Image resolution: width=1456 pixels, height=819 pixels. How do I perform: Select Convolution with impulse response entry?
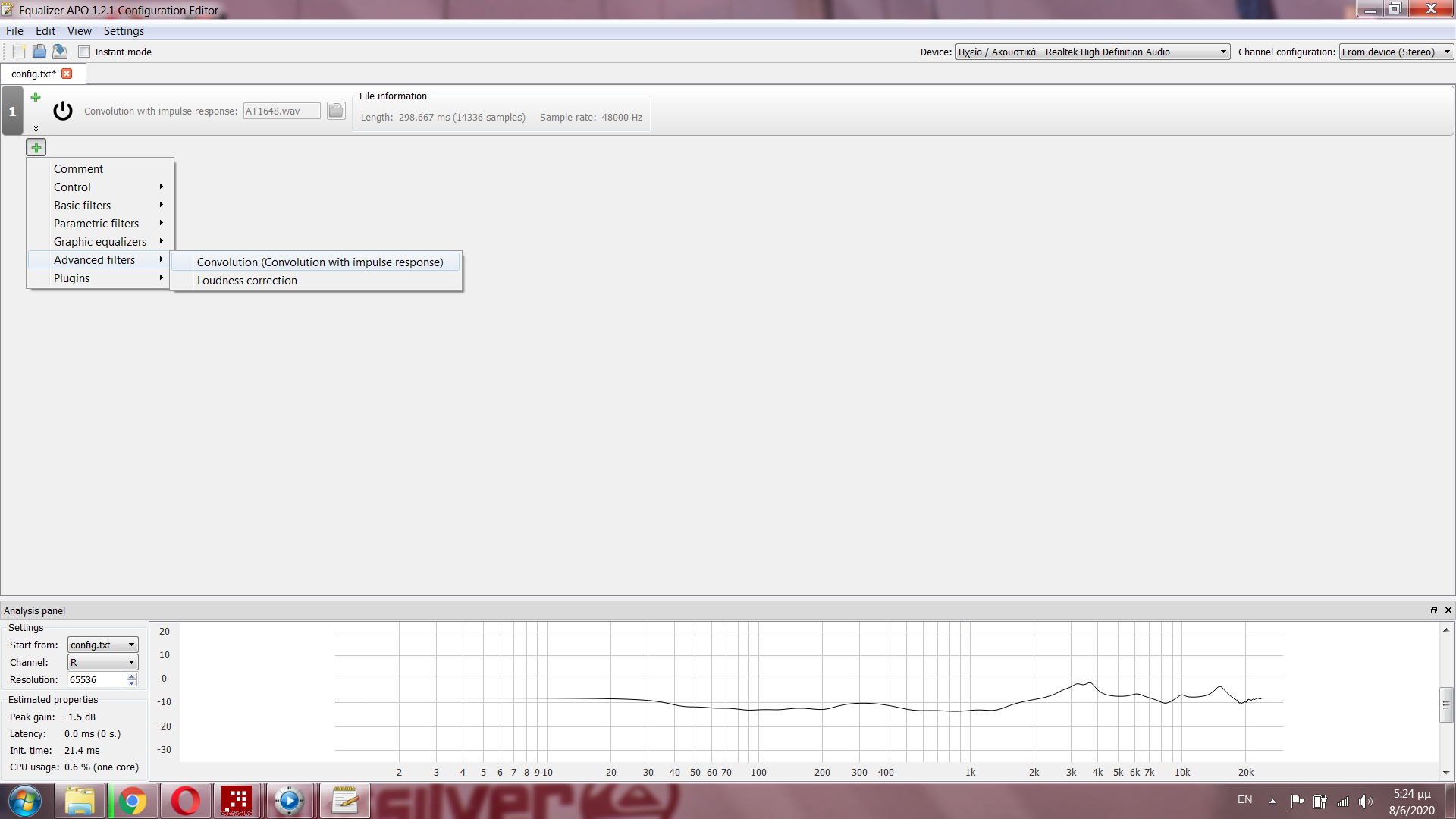pos(316,262)
